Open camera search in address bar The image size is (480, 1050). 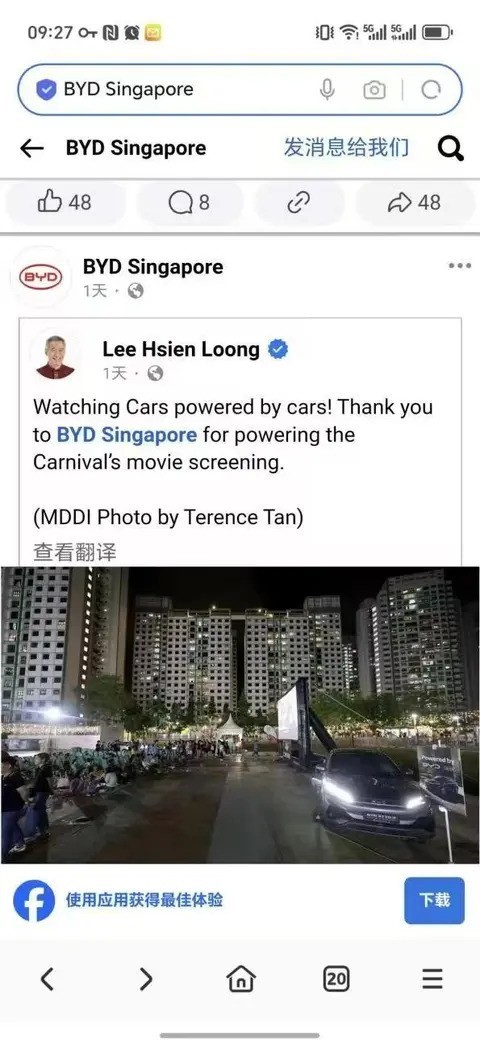[x=374, y=90]
